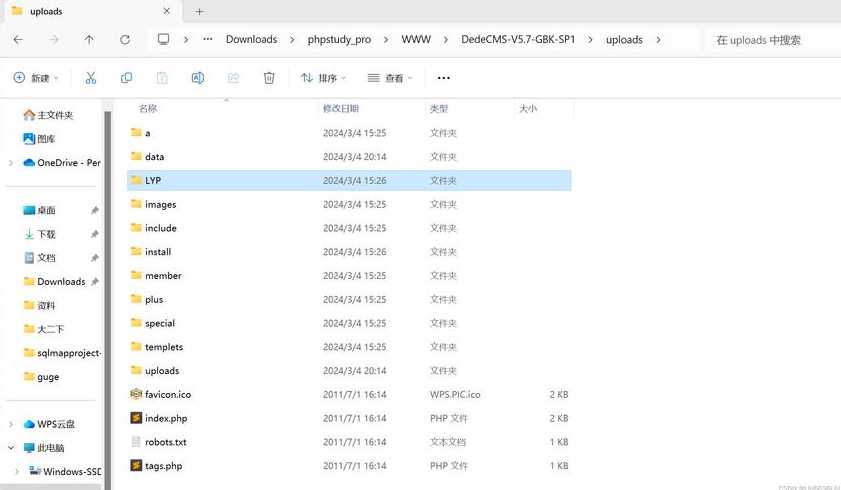This screenshot has height=490, width=841.
Task: Select the tags.php file
Action: (x=349, y=466)
